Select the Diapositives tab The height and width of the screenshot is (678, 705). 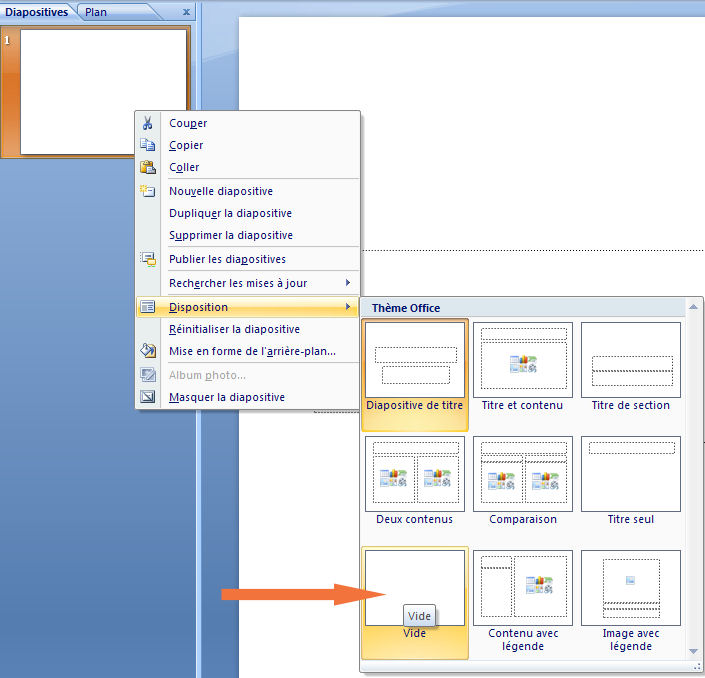36,12
